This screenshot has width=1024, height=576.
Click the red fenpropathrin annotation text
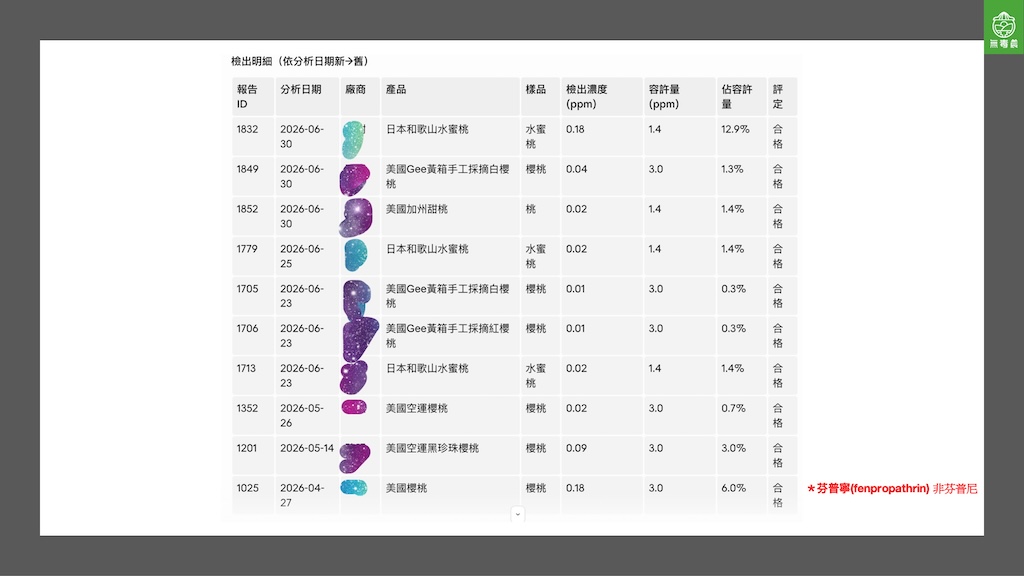pyautogui.click(x=892, y=488)
